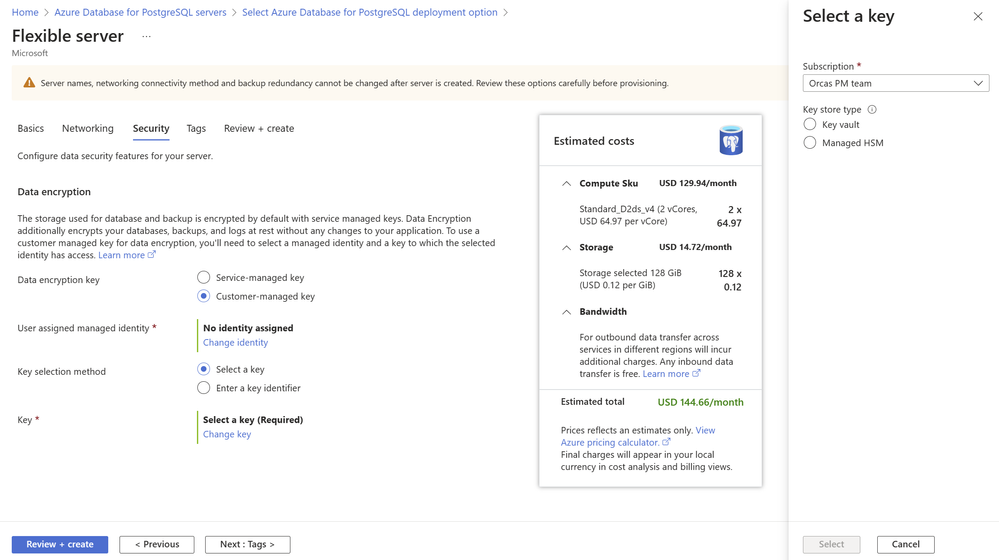
Task: Click the USD 129.94/month compute cost
Action: point(698,183)
